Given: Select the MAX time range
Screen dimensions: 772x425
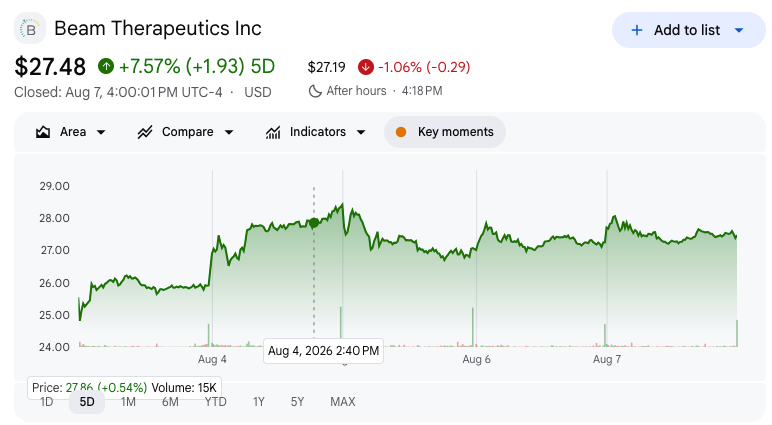Looking at the screenshot, I should [343, 402].
